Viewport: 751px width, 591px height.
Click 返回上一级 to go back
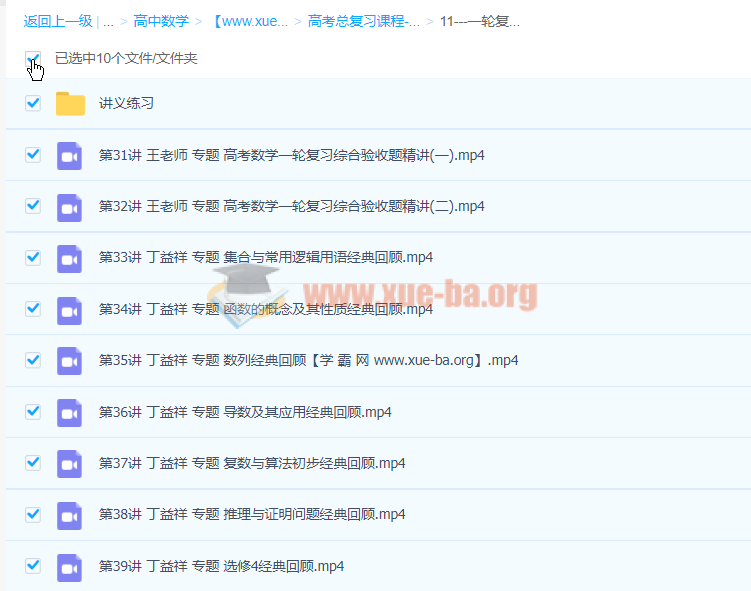point(58,21)
